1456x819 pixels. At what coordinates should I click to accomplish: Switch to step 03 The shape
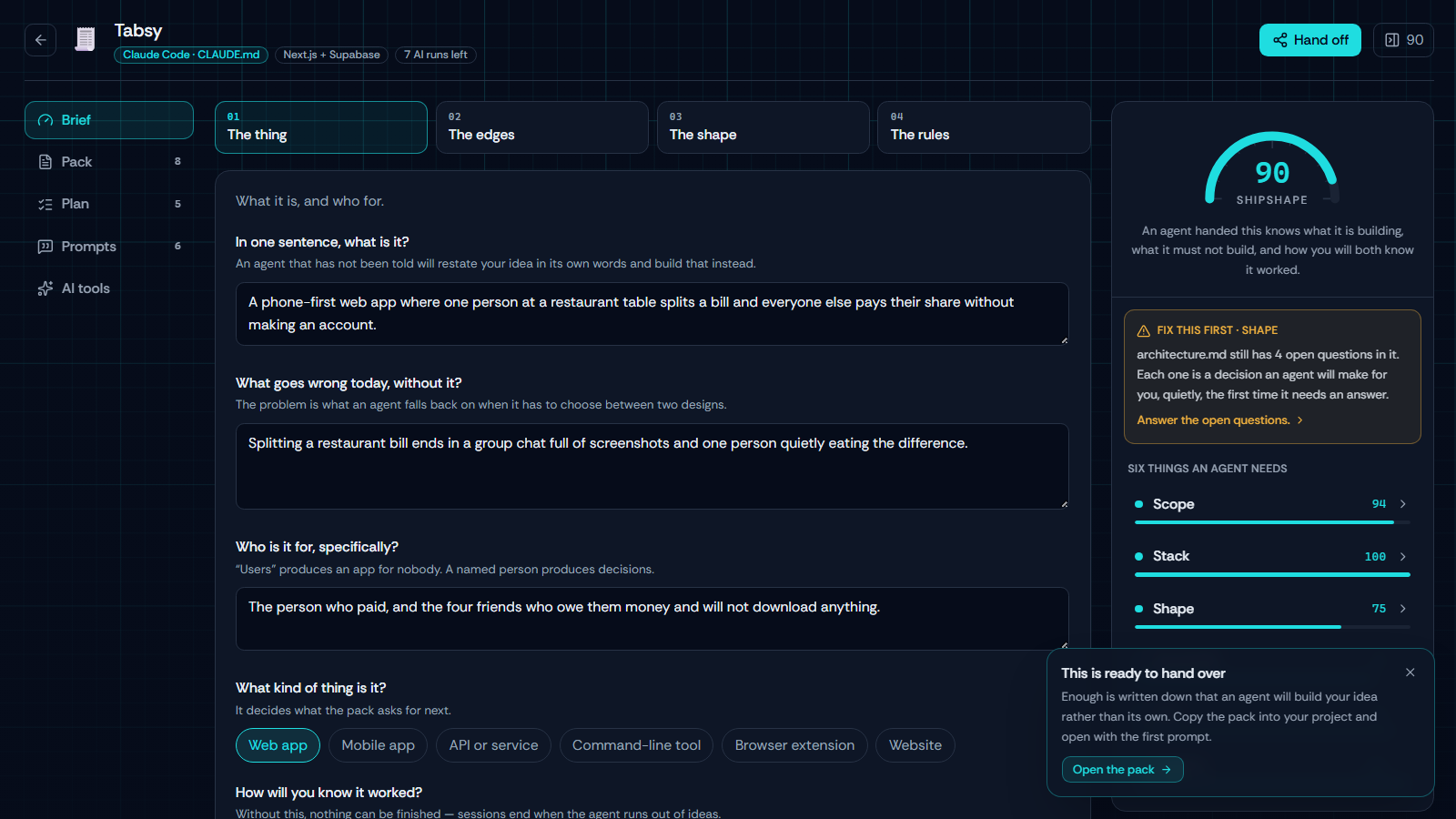point(763,127)
